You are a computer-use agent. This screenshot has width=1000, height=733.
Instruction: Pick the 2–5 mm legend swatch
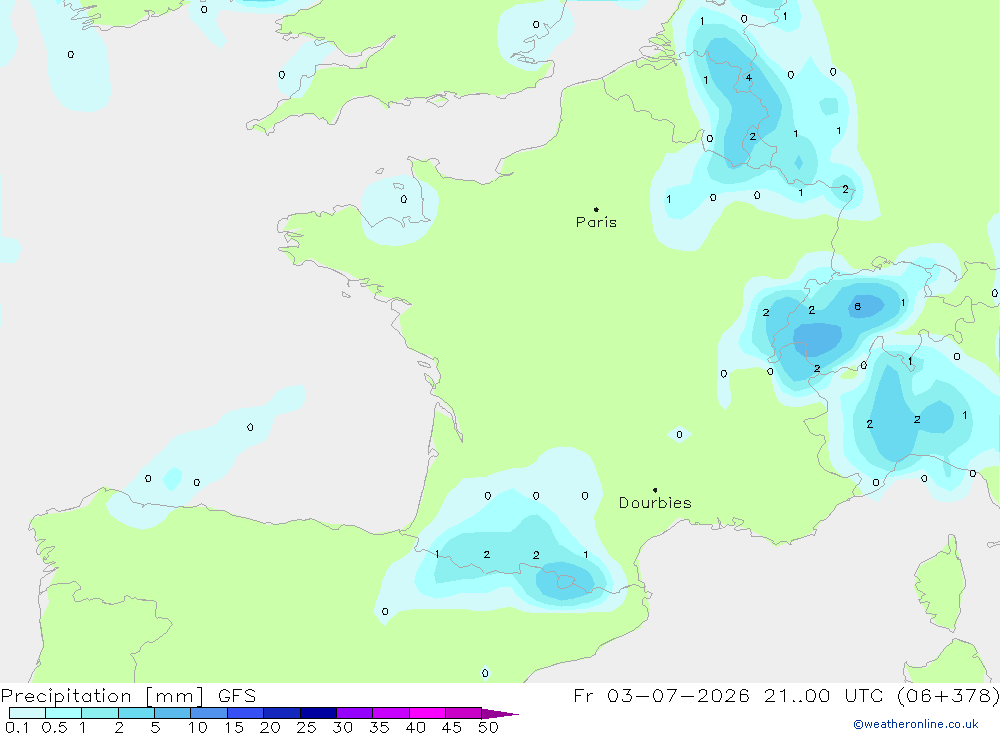[136, 713]
